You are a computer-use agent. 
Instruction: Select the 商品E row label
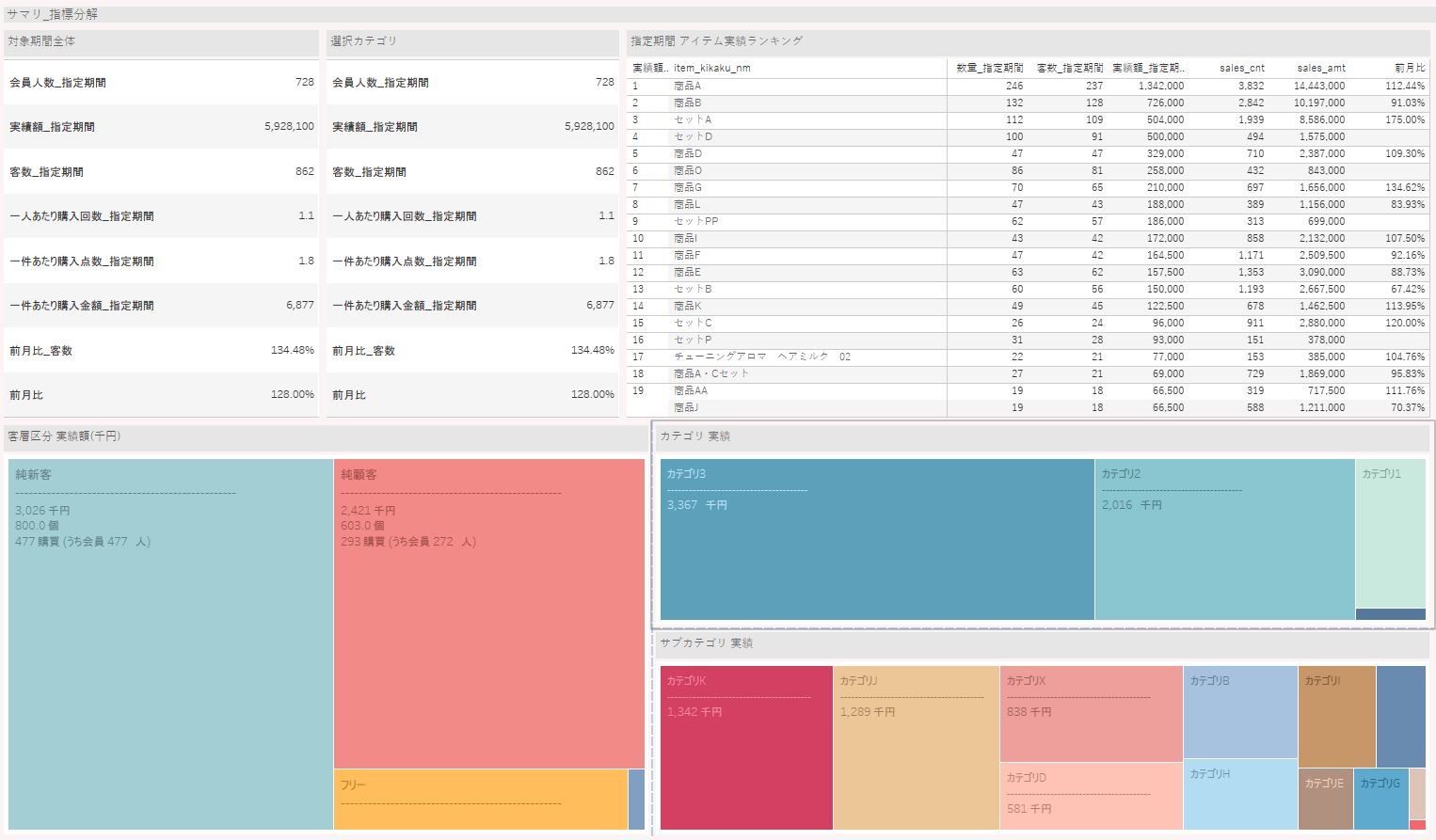(x=687, y=272)
